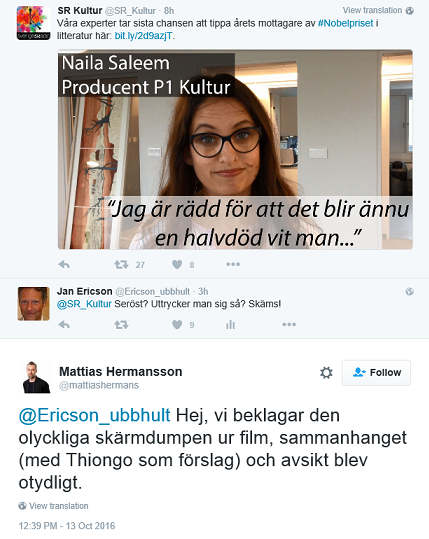The width and height of the screenshot is (429, 539).
Task: Open more options on Jan Ericson's tweet
Action: tap(289, 324)
